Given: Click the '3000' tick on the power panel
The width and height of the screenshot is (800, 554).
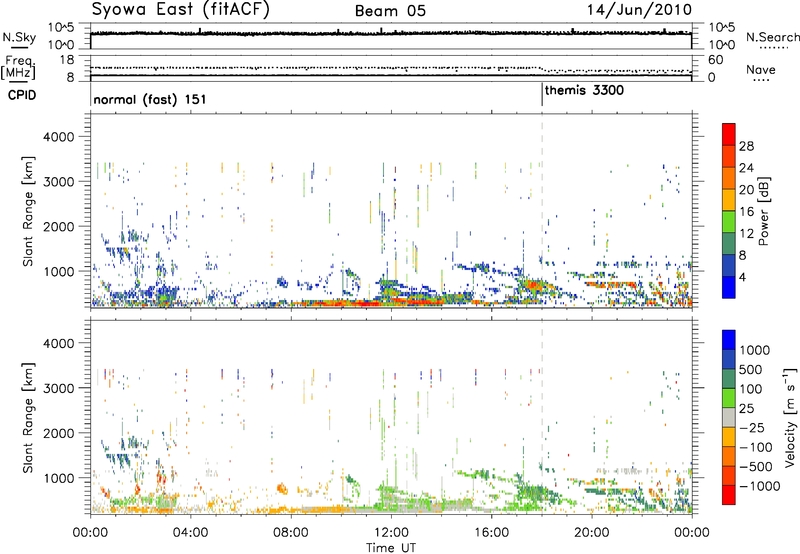Looking at the screenshot, I should [58, 182].
